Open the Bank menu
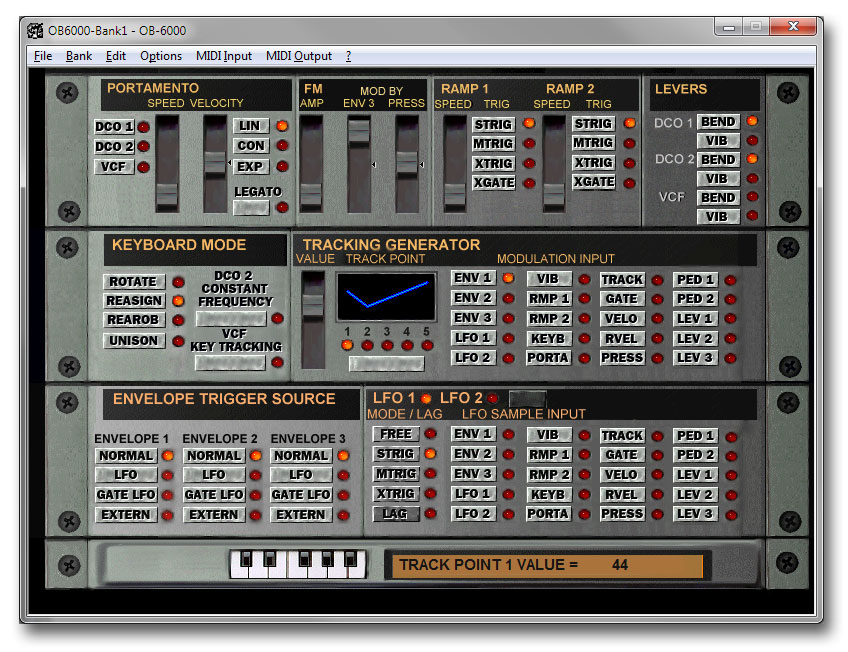848x652 pixels. (x=79, y=56)
